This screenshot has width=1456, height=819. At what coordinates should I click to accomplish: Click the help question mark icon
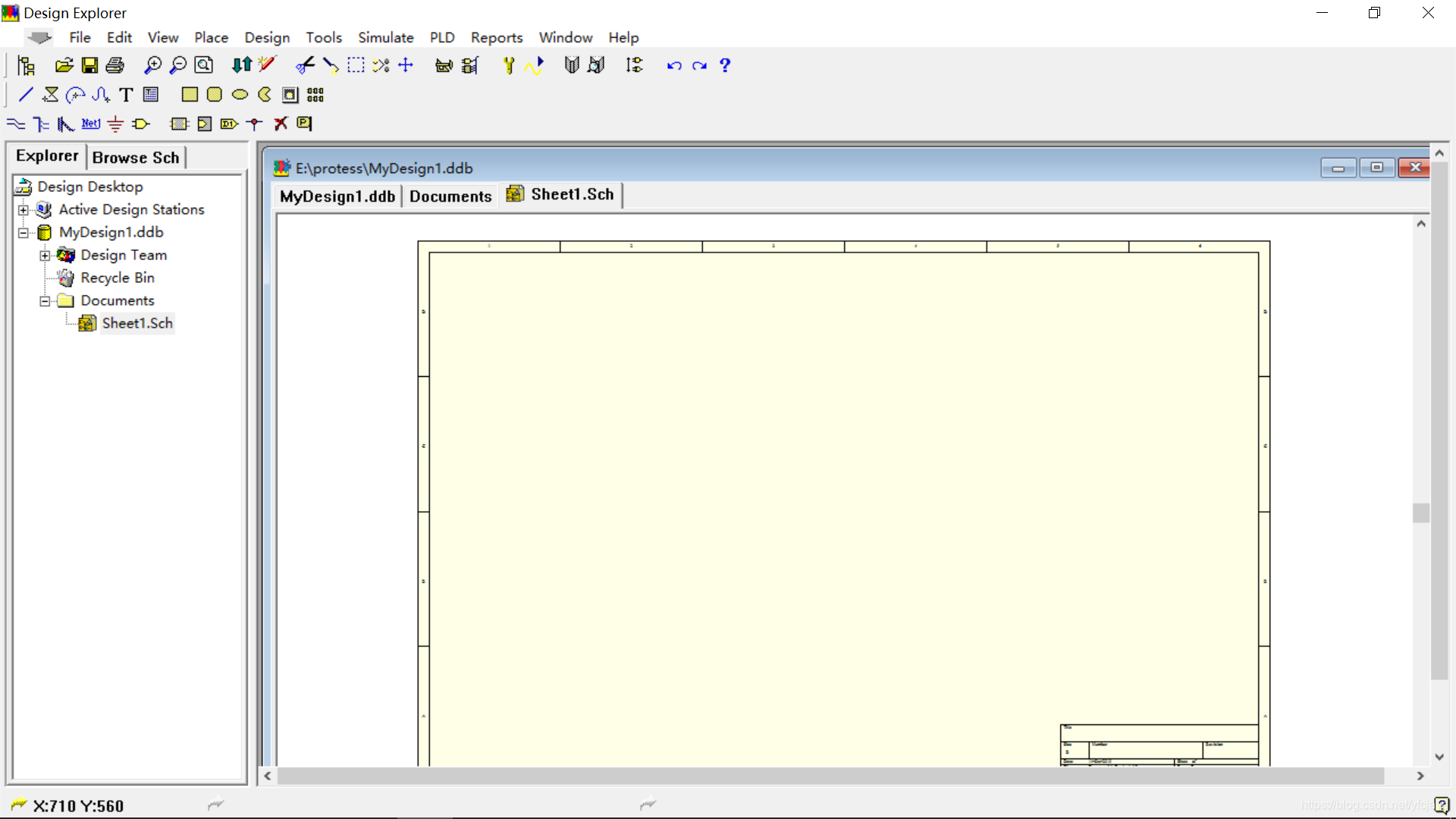tap(725, 65)
